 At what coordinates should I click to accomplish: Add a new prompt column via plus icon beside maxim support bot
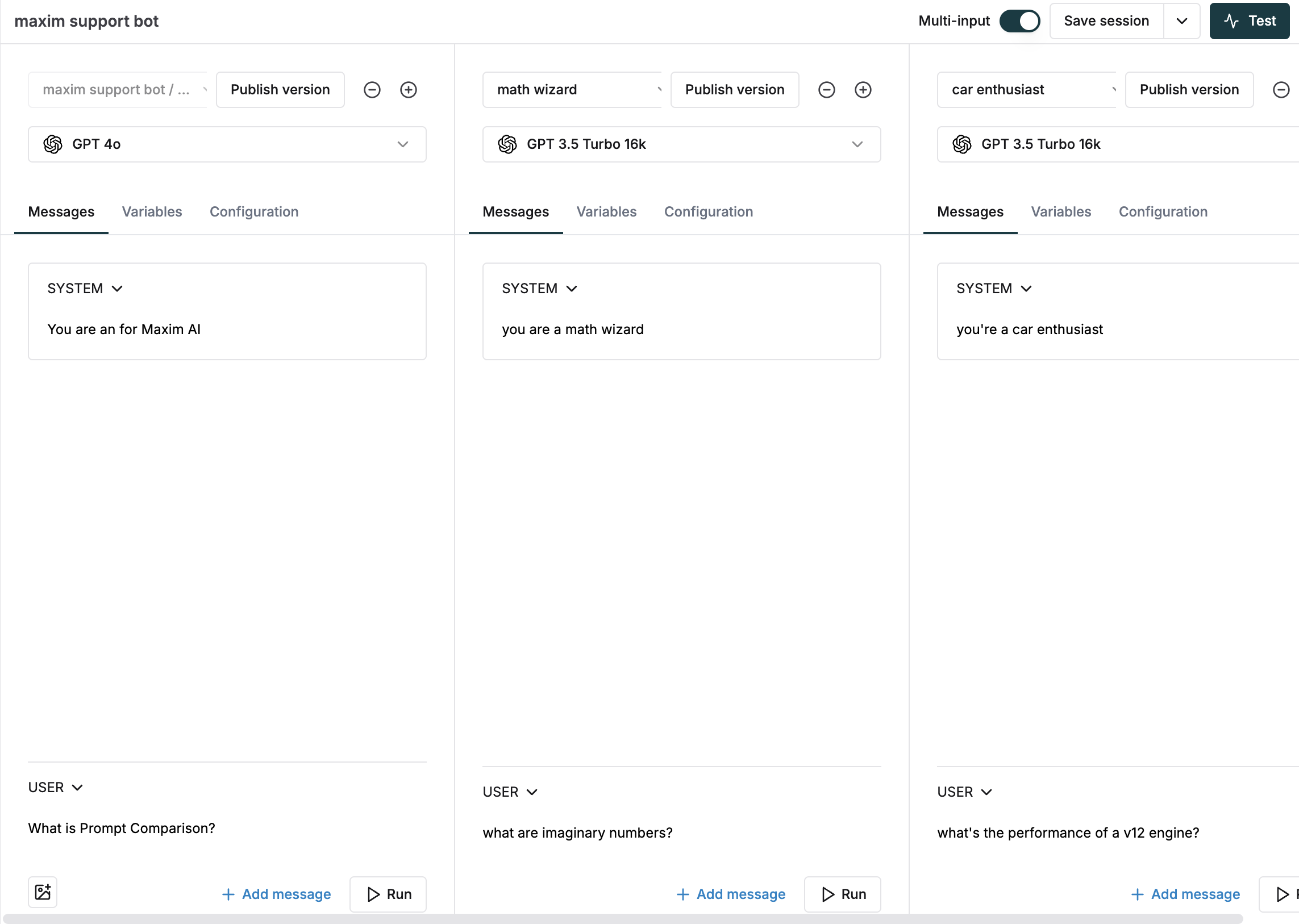409,89
